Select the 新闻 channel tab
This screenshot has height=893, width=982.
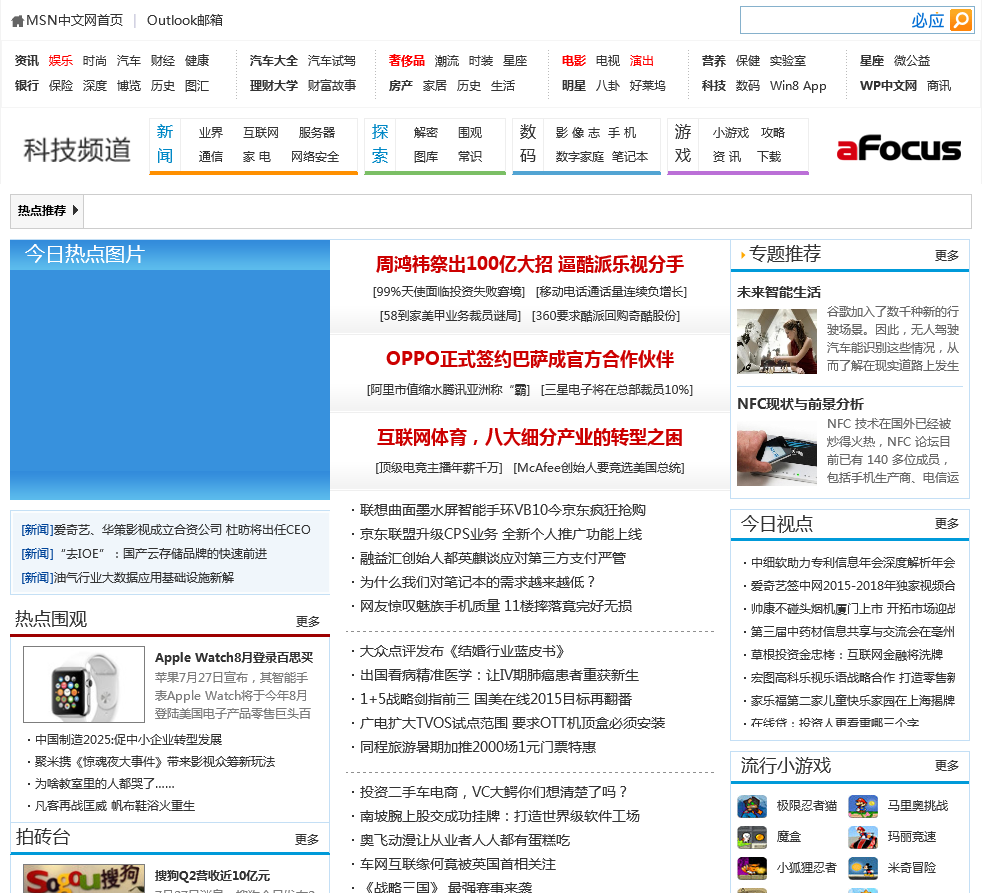(165, 144)
